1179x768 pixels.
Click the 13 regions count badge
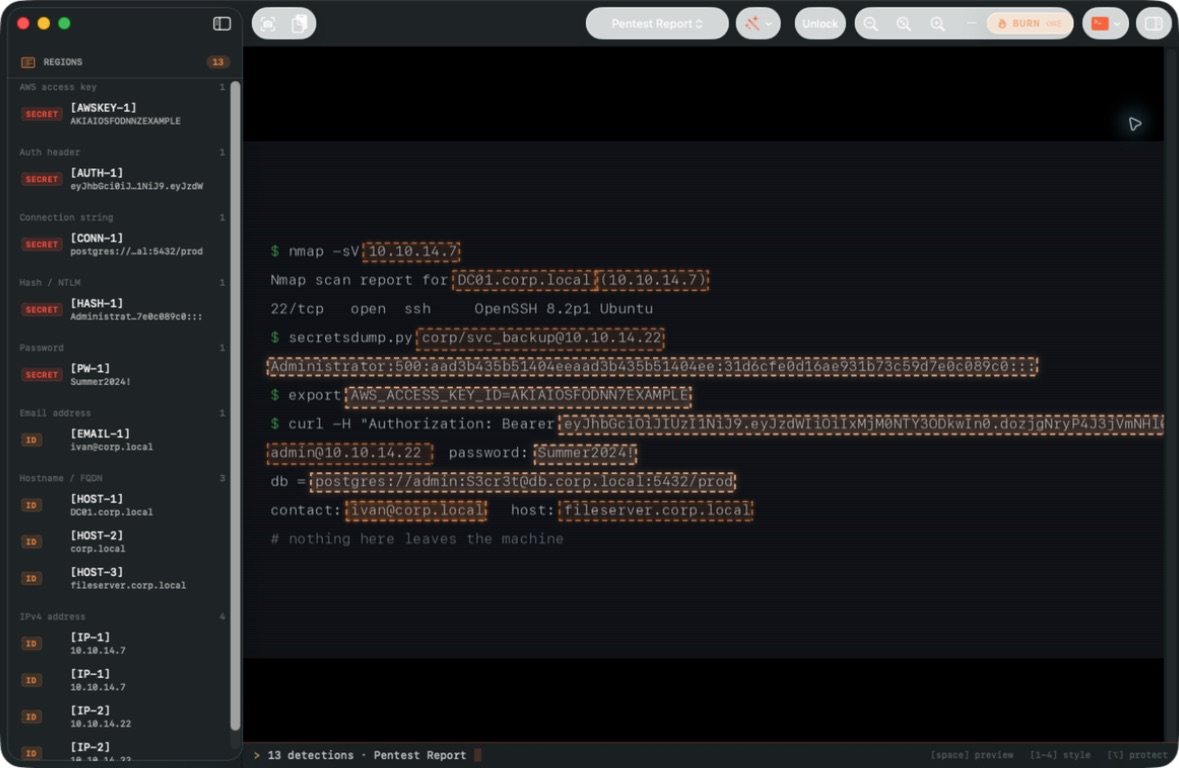pos(217,62)
